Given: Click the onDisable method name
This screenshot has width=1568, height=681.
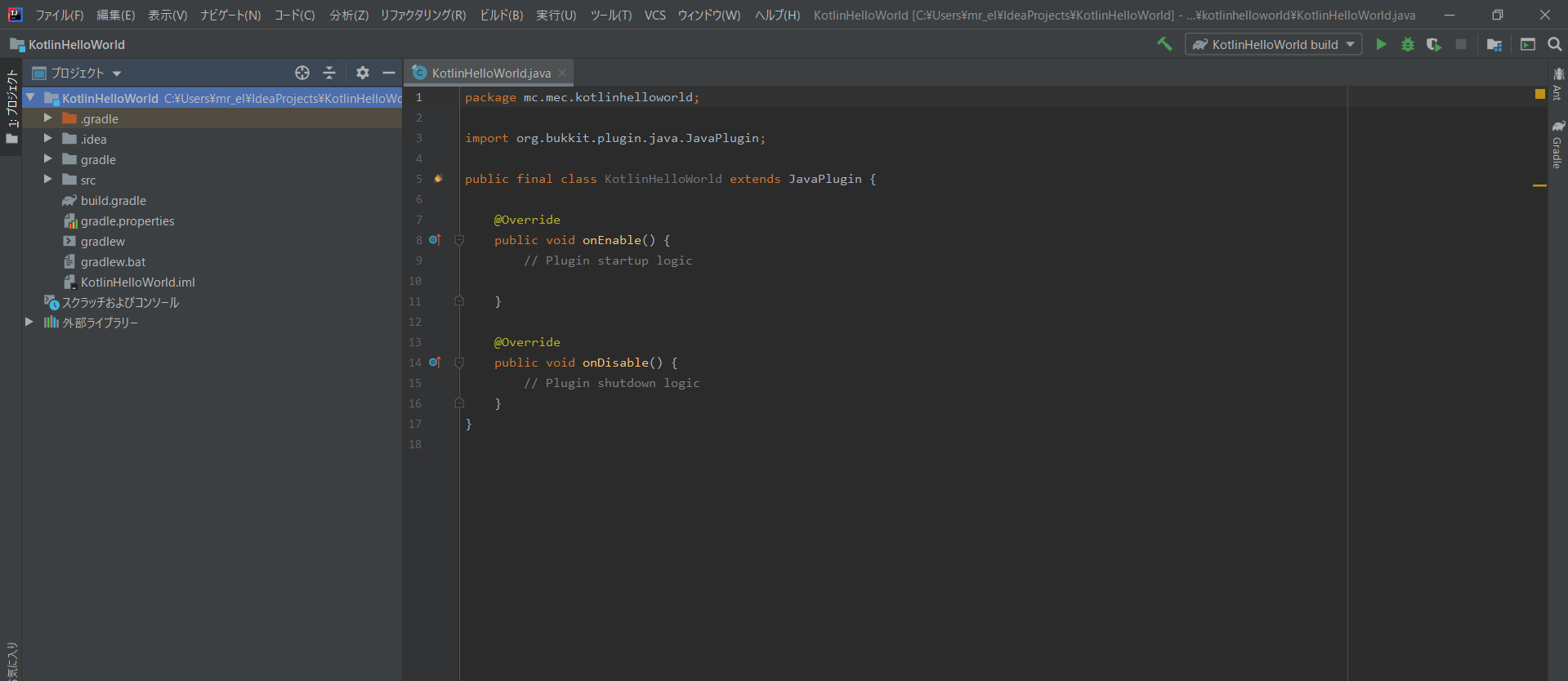Looking at the screenshot, I should point(614,363).
